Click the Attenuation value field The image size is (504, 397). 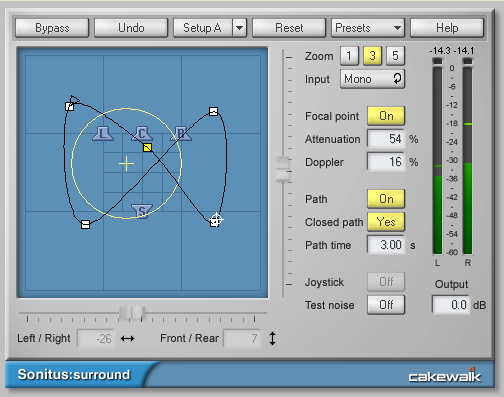(386, 139)
